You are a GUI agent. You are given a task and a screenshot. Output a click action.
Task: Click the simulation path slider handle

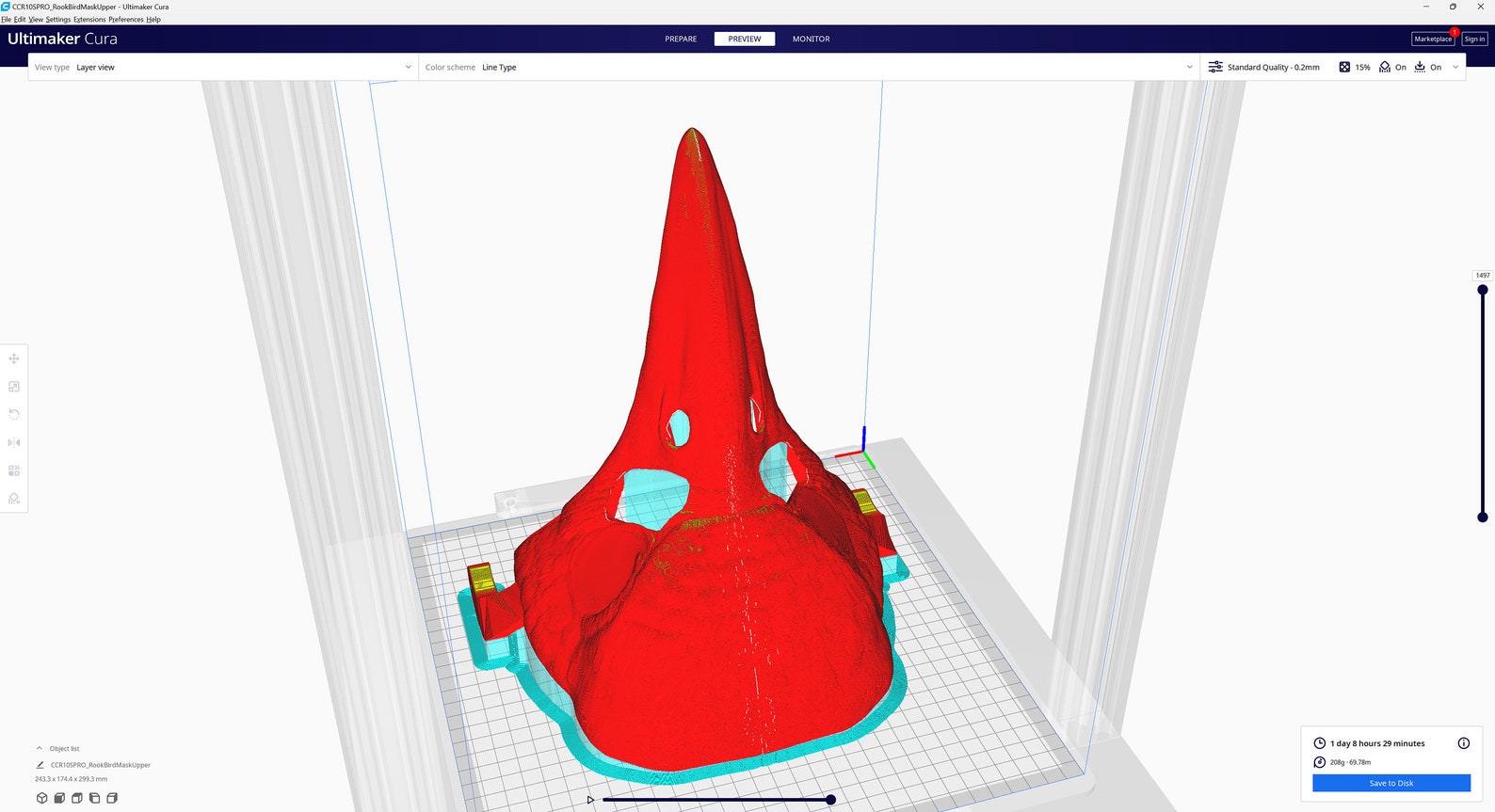[x=830, y=800]
